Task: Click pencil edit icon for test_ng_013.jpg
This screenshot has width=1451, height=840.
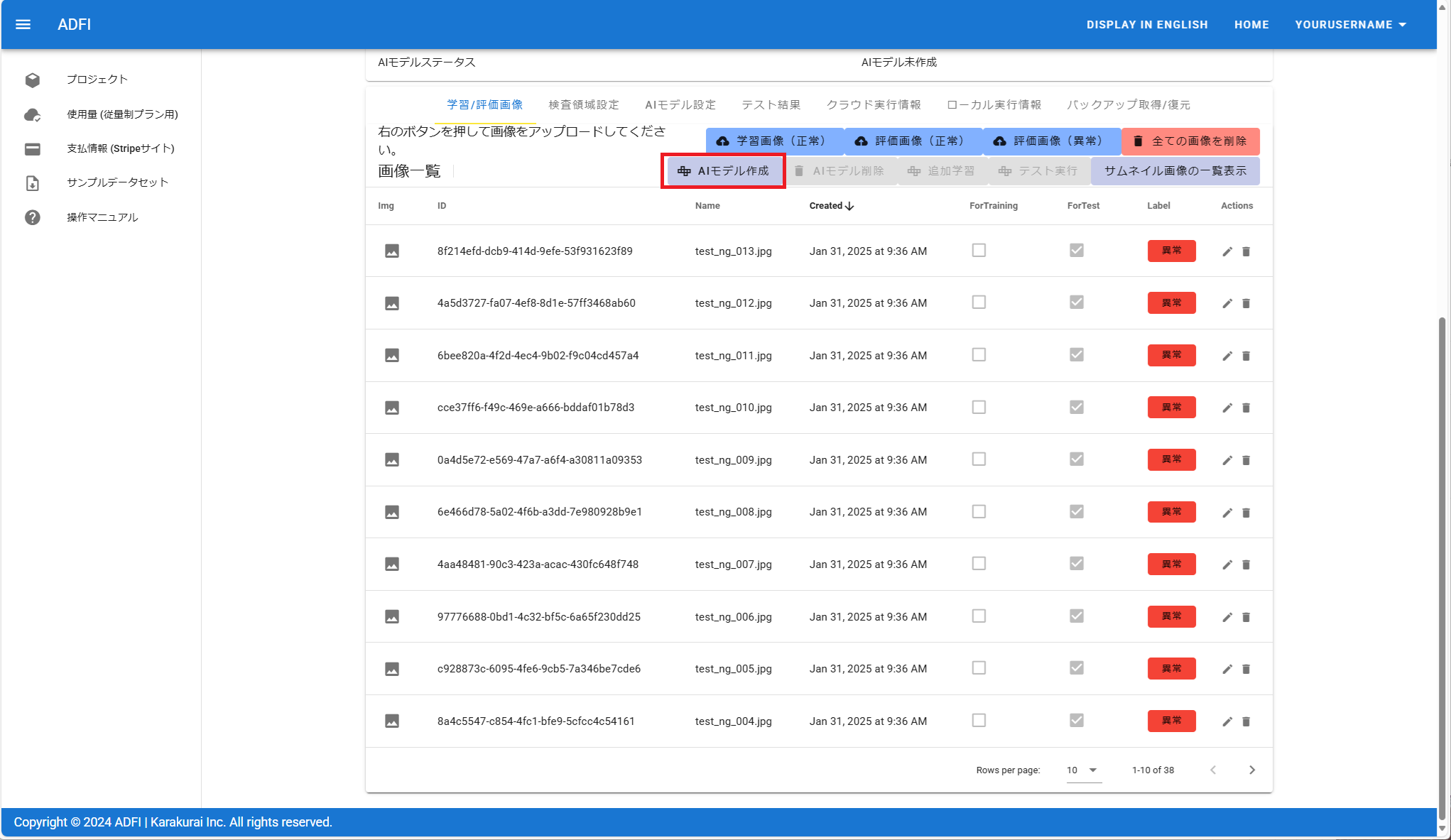Action: tap(1227, 251)
